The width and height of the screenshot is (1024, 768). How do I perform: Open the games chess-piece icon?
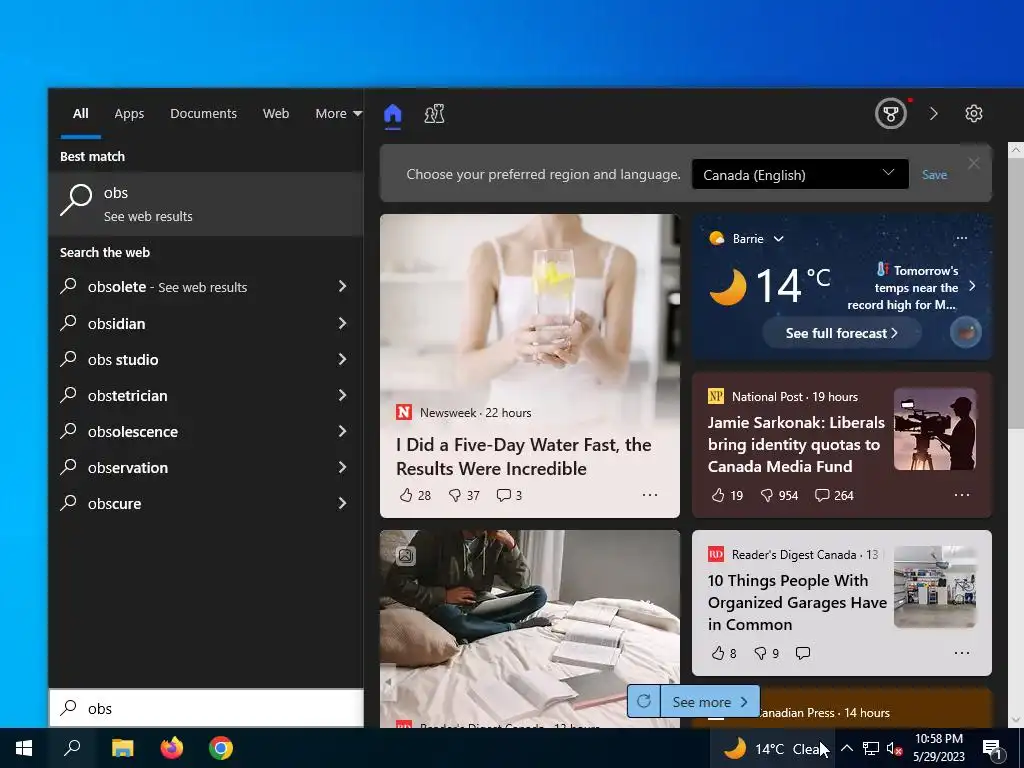434,114
